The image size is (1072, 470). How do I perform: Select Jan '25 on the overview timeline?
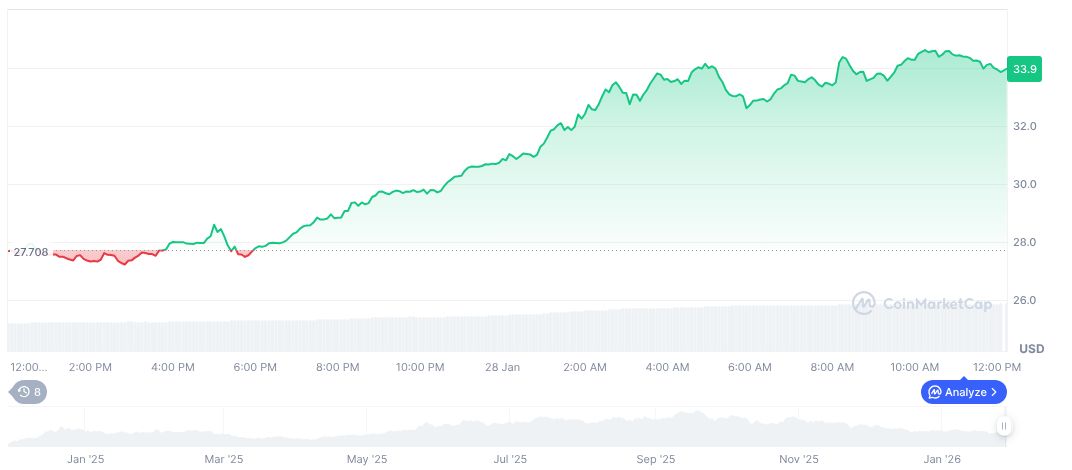pyautogui.click(x=85, y=459)
